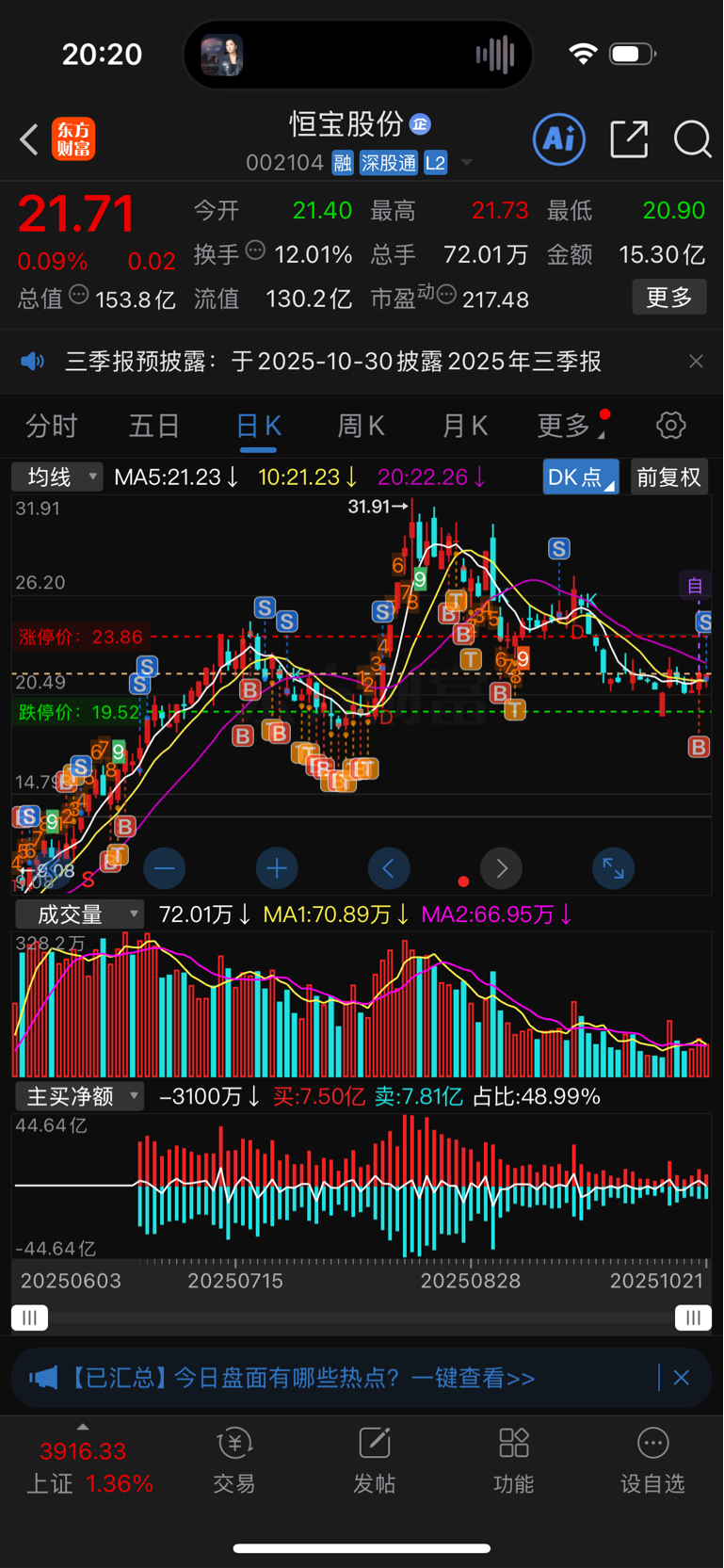Tap right handle of date range slider
The image size is (724, 1568).
pyautogui.click(x=693, y=1317)
